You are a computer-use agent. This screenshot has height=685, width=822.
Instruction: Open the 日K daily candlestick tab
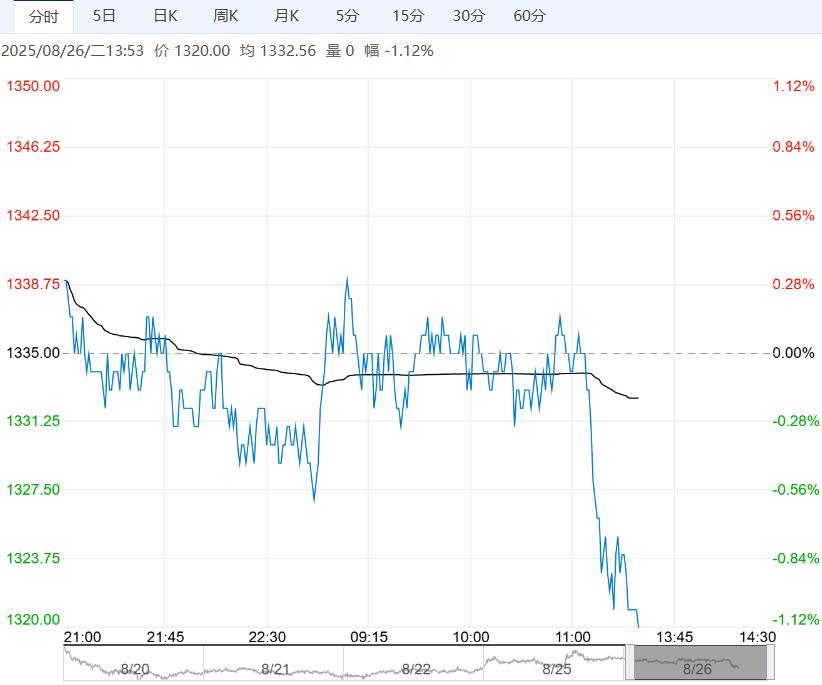point(165,16)
